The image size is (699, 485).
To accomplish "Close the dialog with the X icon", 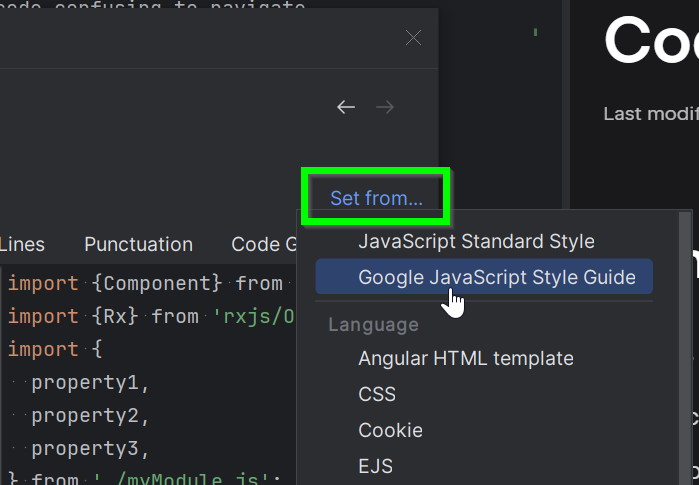I will 413,38.
